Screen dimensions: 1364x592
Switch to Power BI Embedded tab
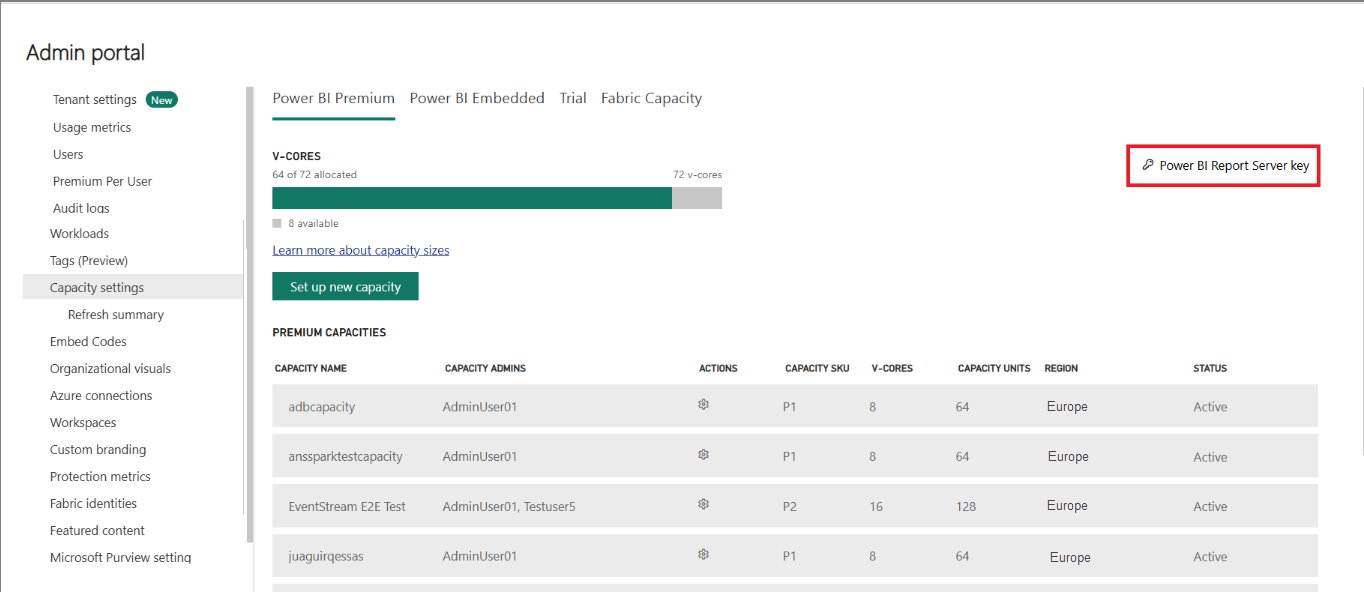(477, 98)
